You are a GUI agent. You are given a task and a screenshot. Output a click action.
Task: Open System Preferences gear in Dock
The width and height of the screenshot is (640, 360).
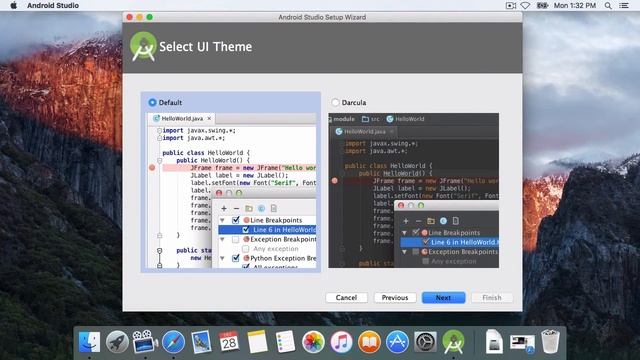(425, 342)
